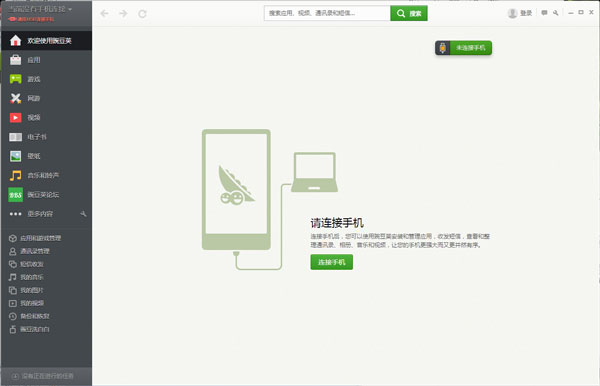Viewport: 600px width, 386px height.
Task: Close the Wandoujia window
Action: point(591,13)
